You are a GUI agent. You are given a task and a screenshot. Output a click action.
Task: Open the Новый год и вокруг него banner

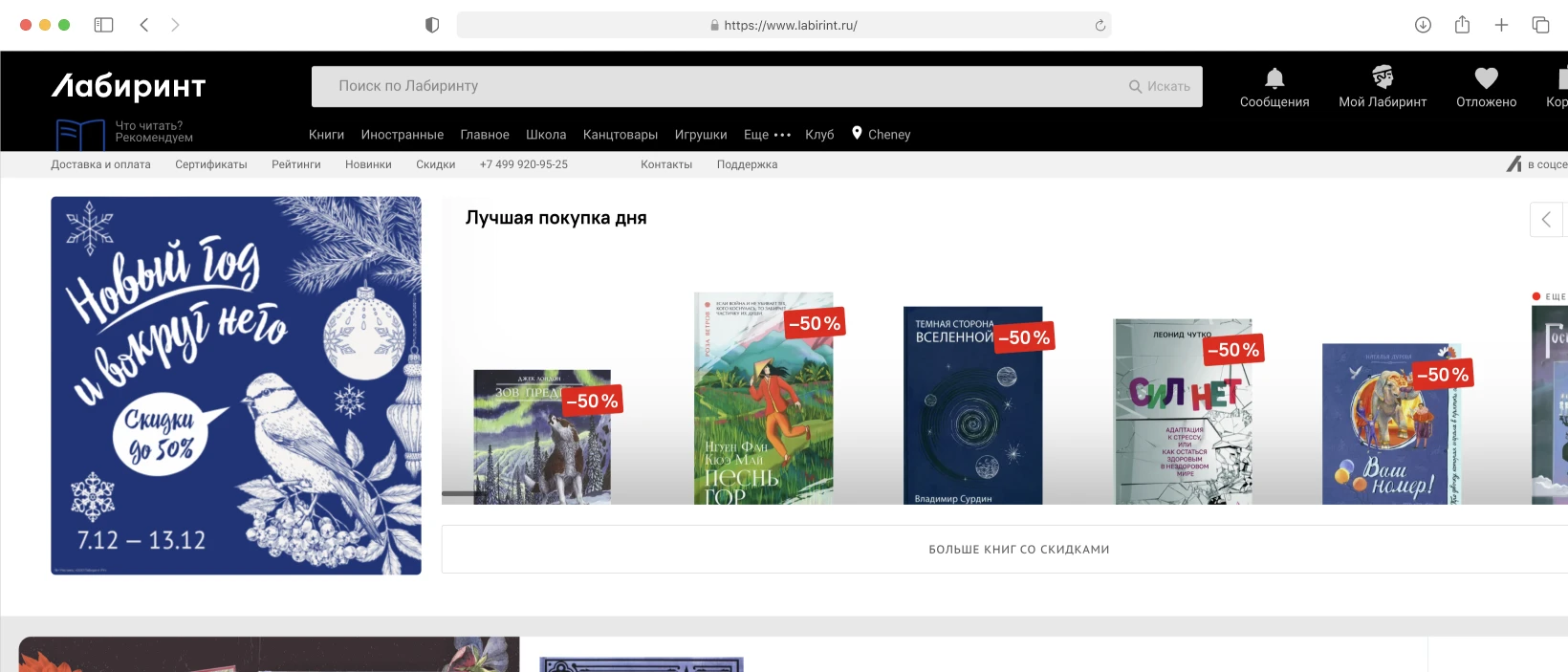[236, 385]
